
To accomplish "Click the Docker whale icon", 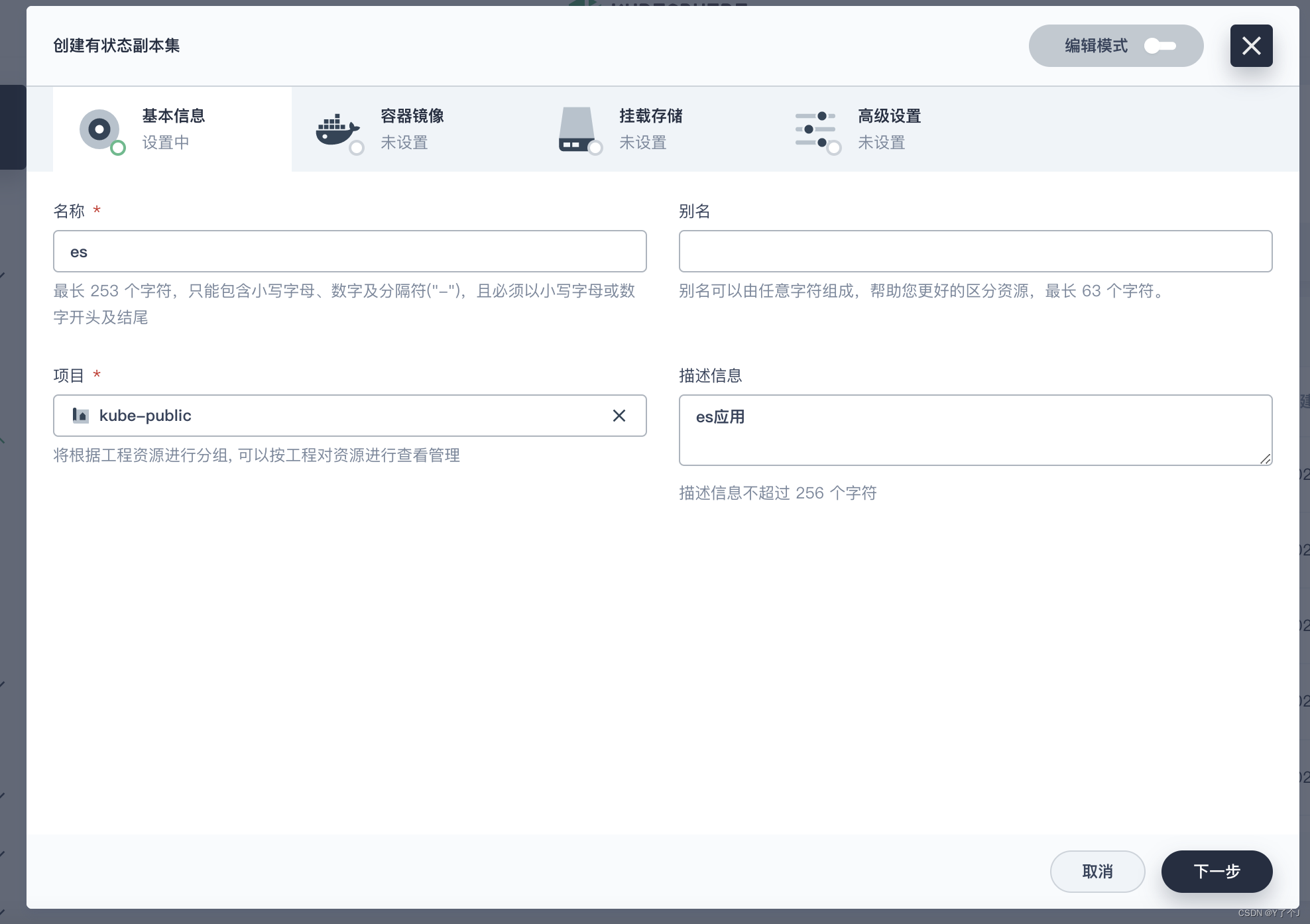I will (x=337, y=129).
